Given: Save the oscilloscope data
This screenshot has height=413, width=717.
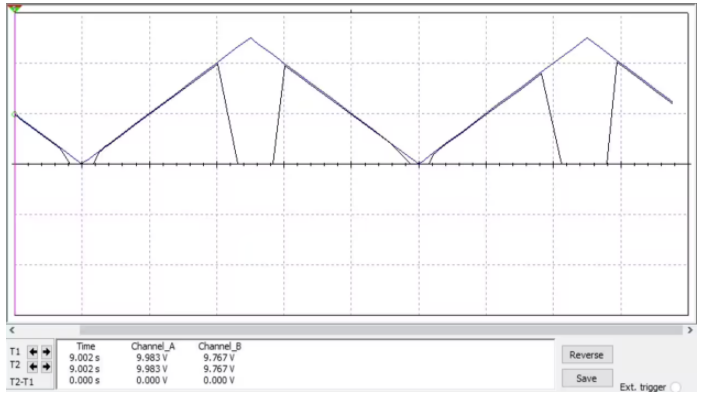Looking at the screenshot, I should tap(587, 378).
